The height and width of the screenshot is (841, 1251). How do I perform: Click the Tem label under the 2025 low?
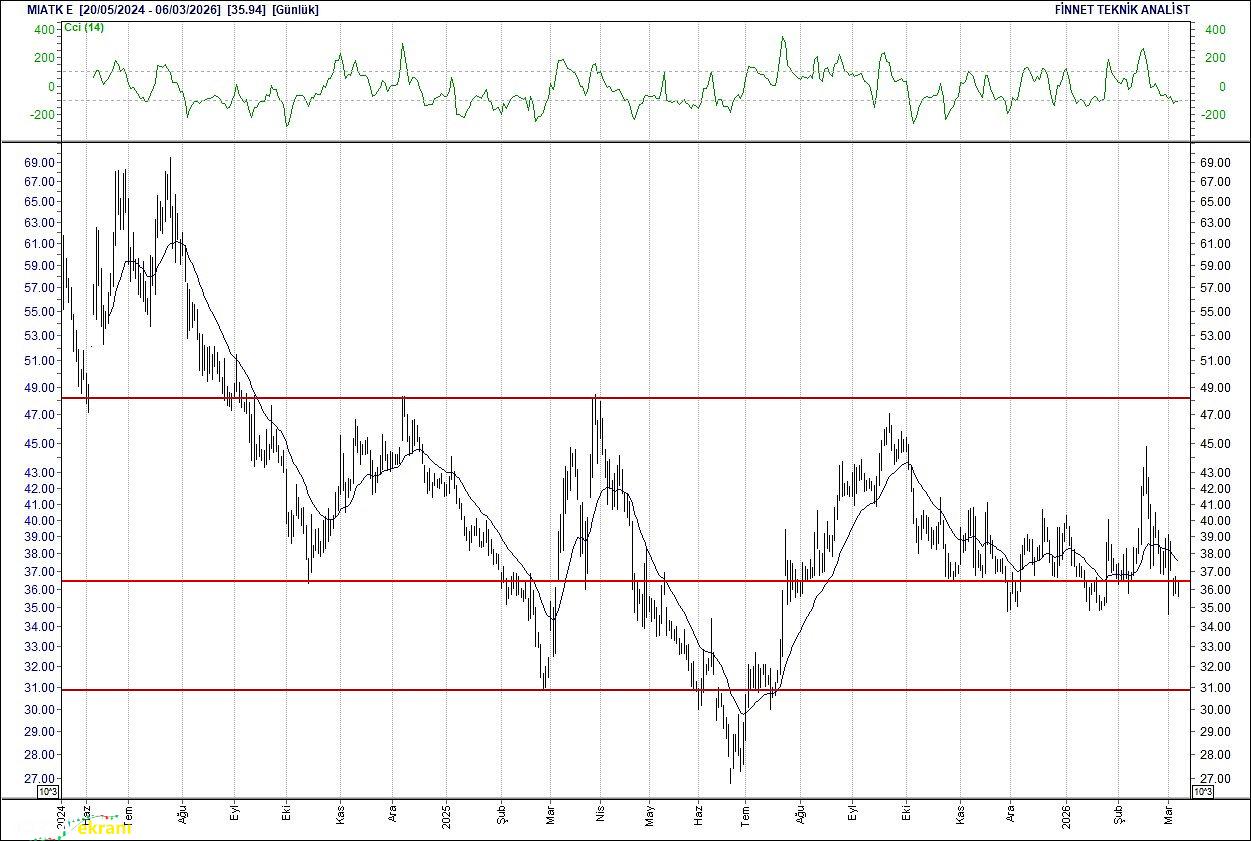coord(744,814)
